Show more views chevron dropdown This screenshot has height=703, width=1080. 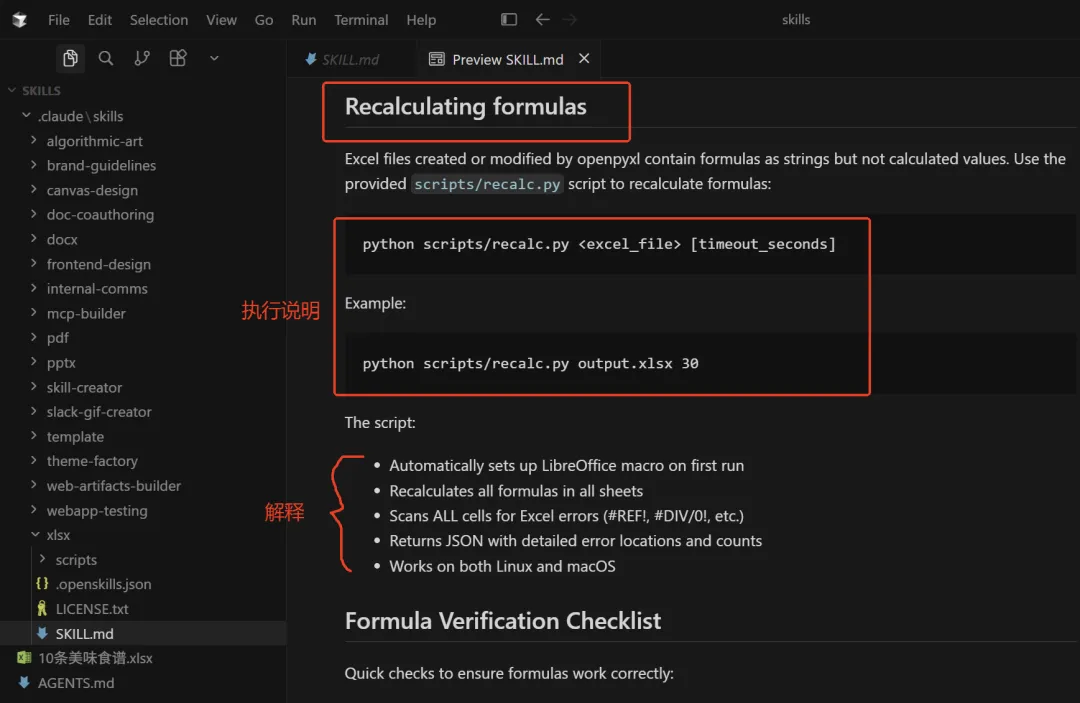tap(214, 59)
